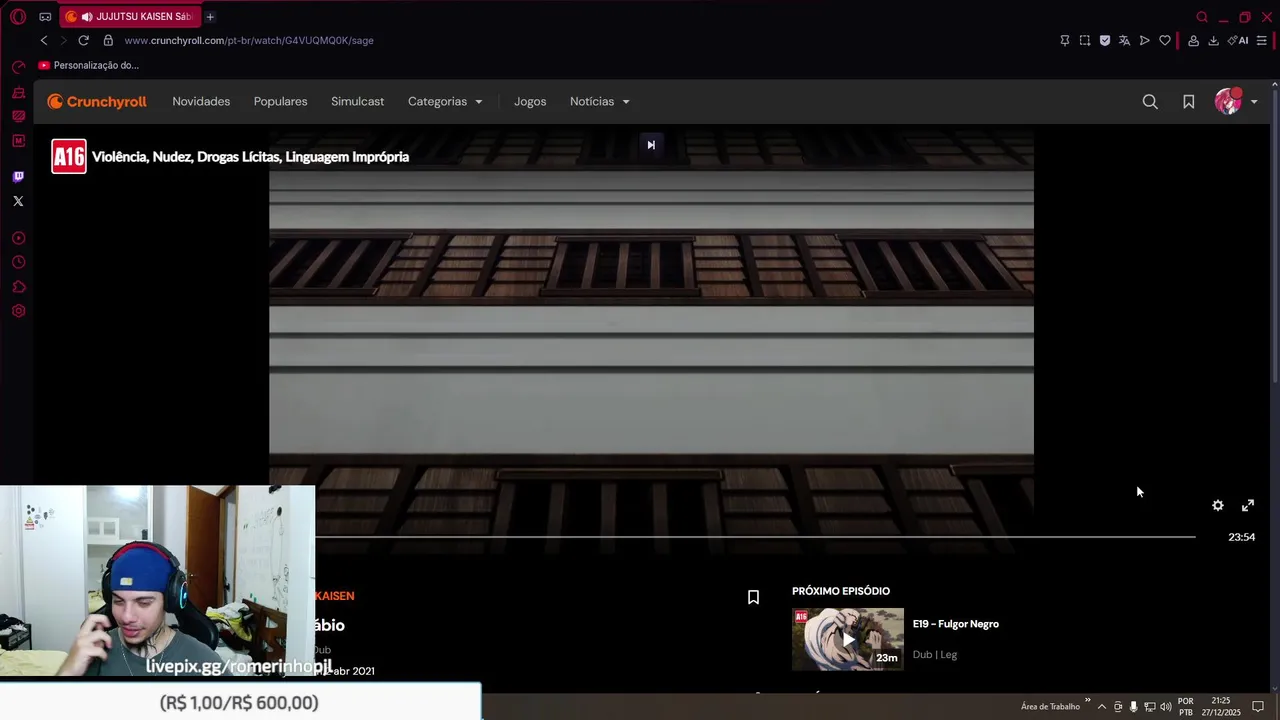Viewport: 1280px width, 720px height.
Task: Open the AI assistant button in the toolbar
Action: pyautogui.click(x=1238, y=40)
